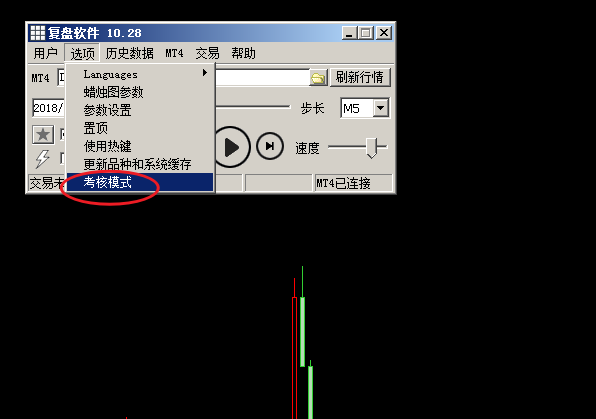Screen dimensions: 596x419
Task: Open the 交易 menu
Action: coord(207,53)
